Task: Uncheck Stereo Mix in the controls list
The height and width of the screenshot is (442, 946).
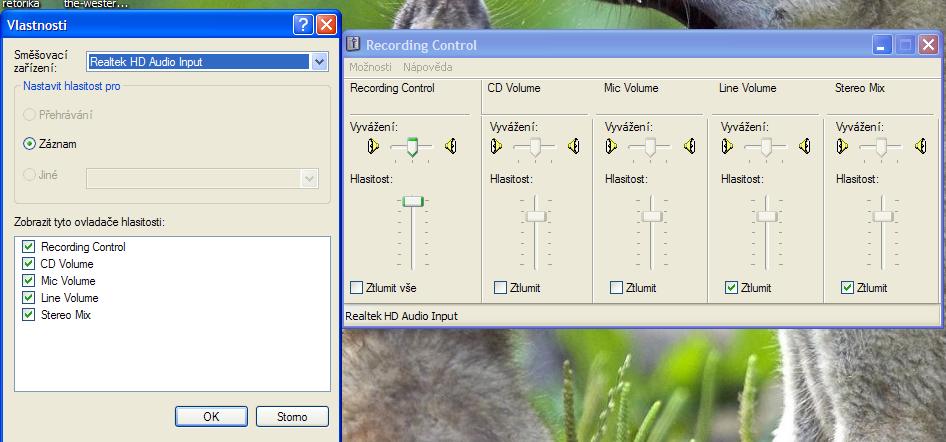Action: point(28,315)
